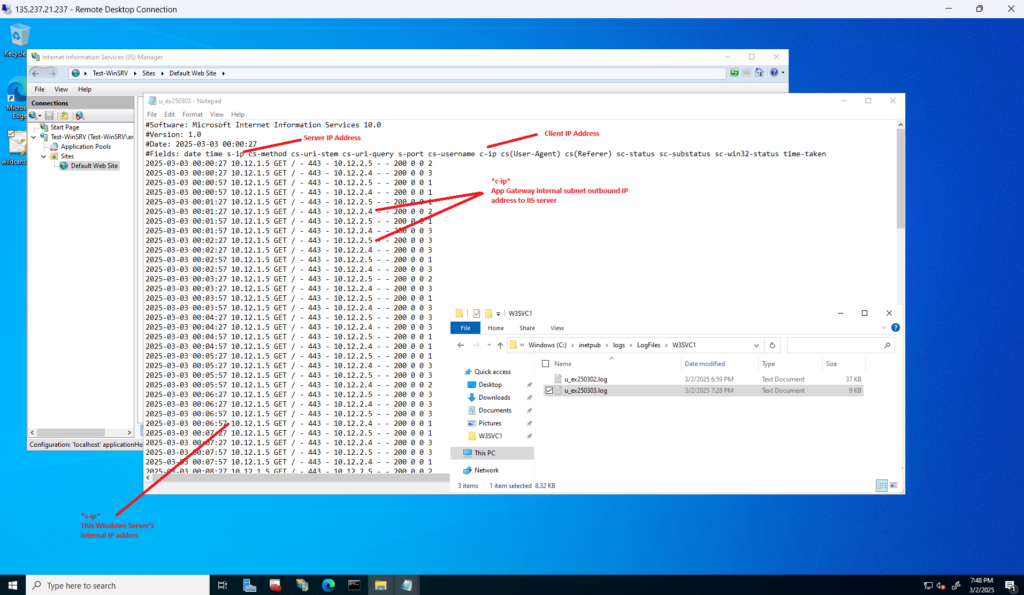
Task: Select Application Pools in the Connections tree
Action: [x=84, y=146]
